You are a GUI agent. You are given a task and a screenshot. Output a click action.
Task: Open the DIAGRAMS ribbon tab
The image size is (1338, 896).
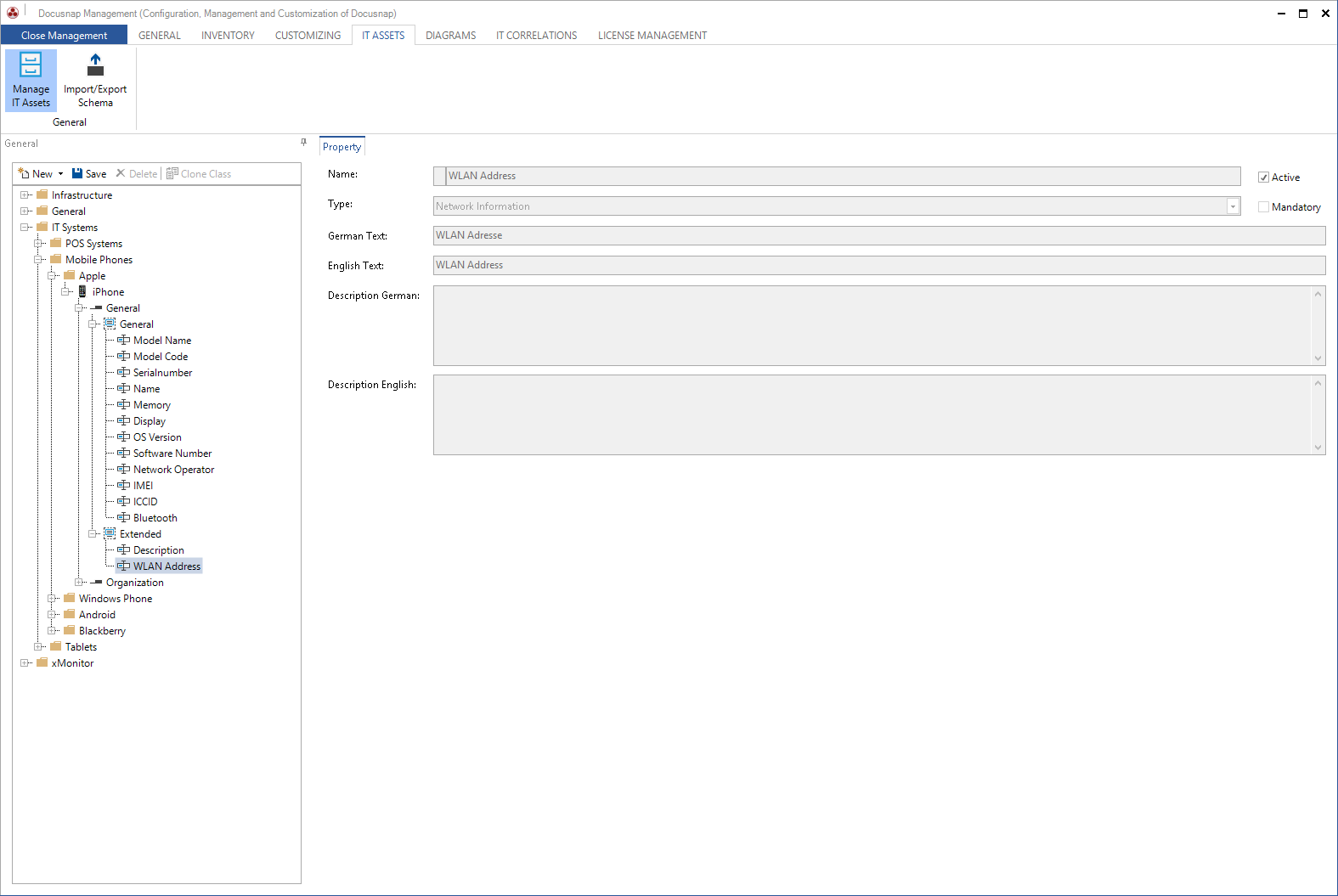pos(450,36)
